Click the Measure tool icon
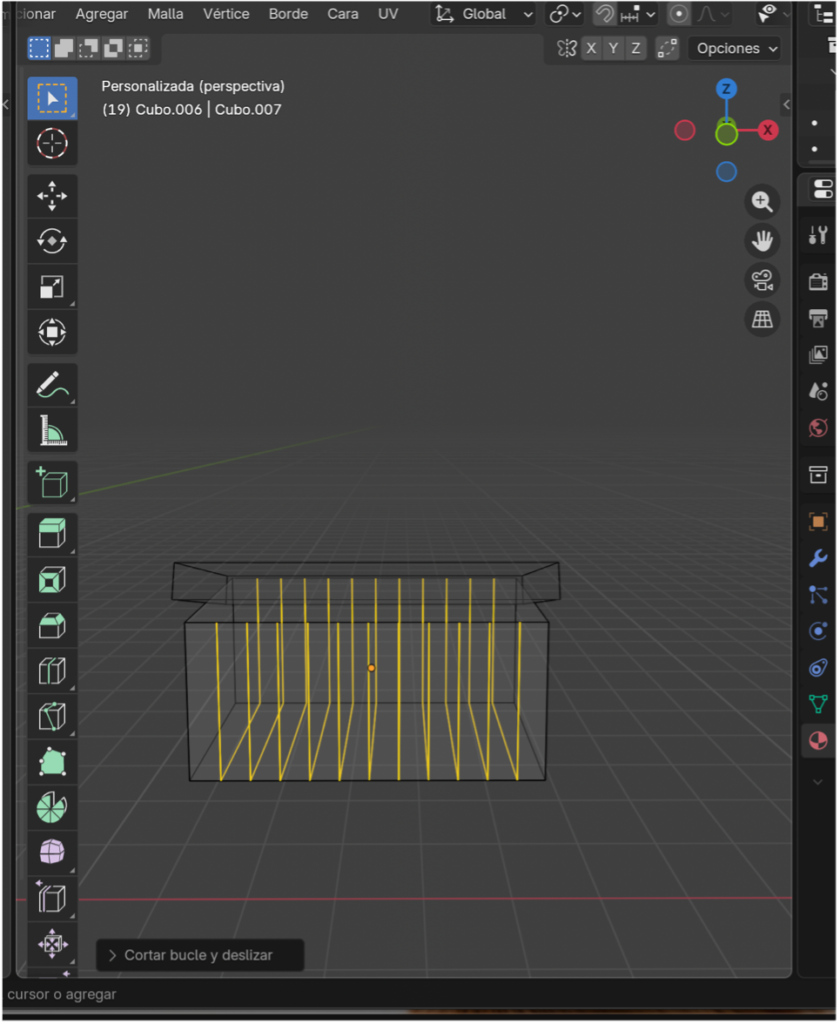The height and width of the screenshot is (1024, 840). click(52, 431)
